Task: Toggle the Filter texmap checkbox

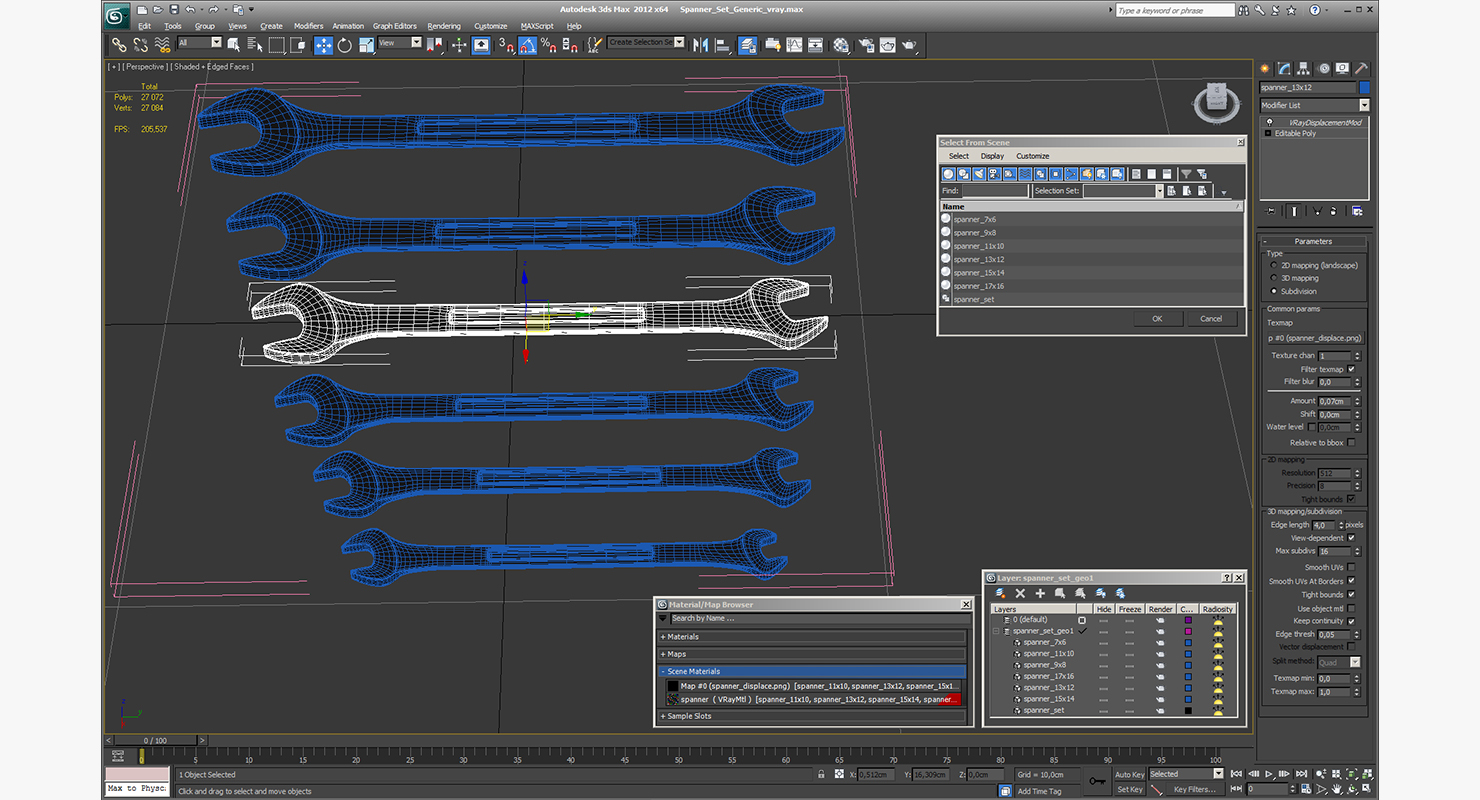Action: tap(1351, 369)
